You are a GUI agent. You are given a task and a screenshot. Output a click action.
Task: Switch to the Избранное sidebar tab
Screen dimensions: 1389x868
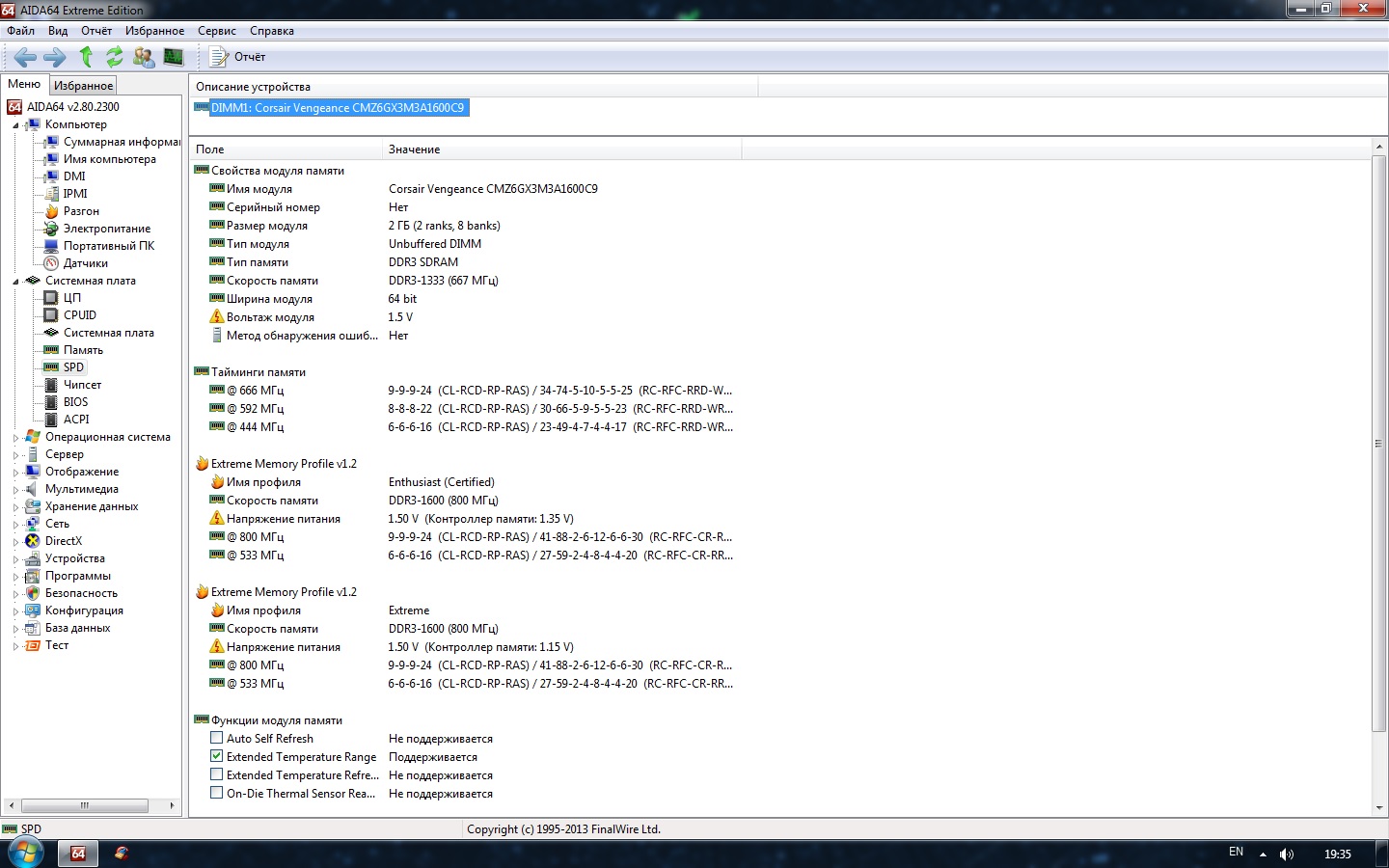[83, 86]
